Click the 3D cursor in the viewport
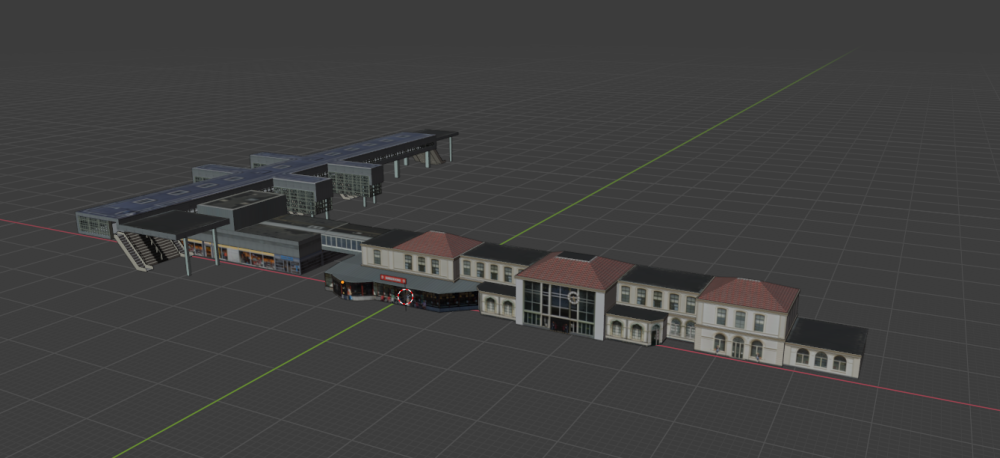The height and width of the screenshot is (458, 1000). click(x=405, y=296)
